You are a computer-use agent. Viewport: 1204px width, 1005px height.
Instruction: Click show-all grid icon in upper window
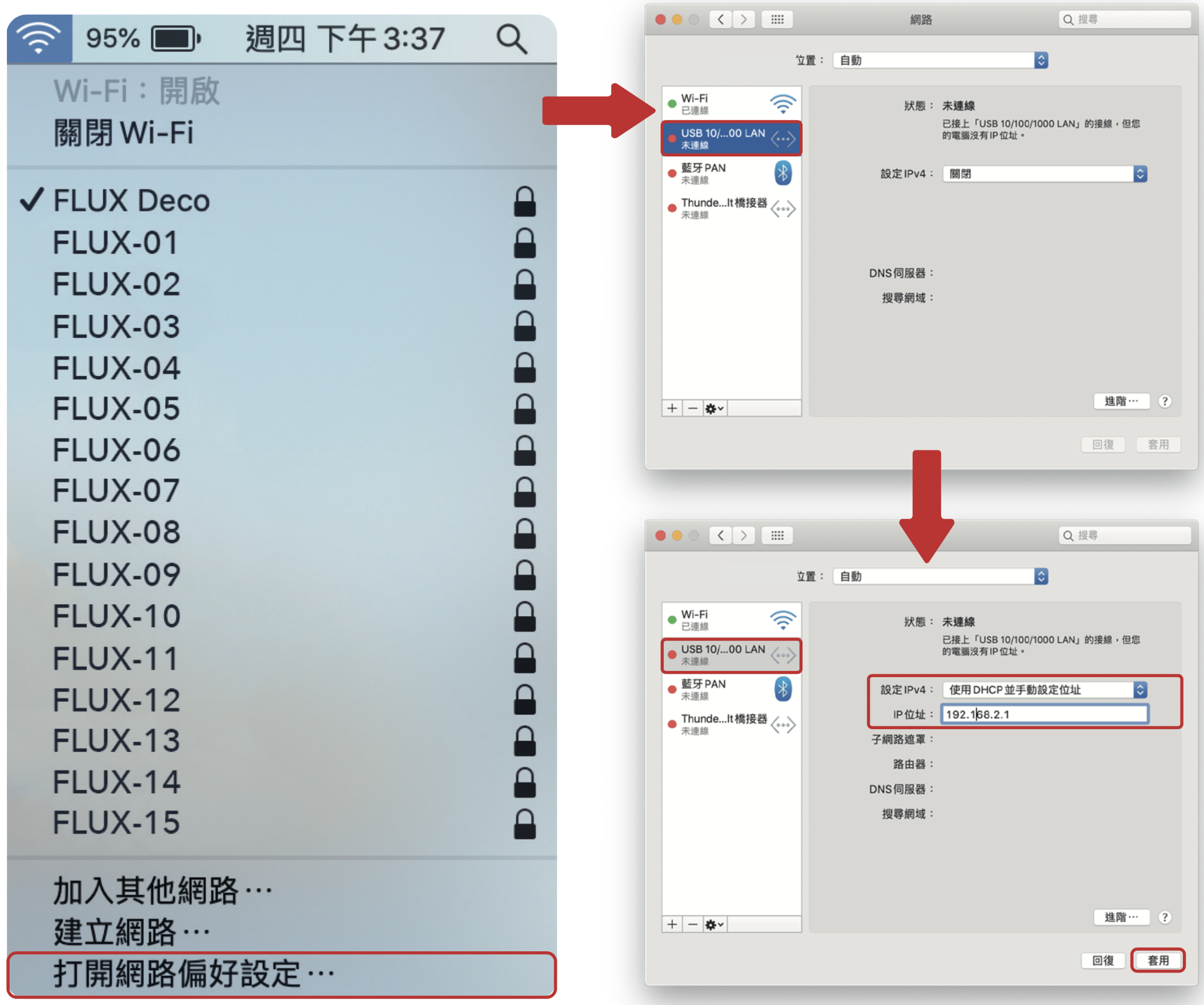(777, 19)
